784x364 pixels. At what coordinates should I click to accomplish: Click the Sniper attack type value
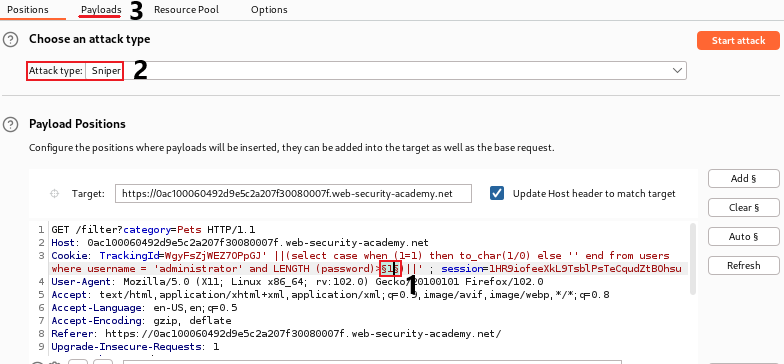pyautogui.click(x=106, y=71)
